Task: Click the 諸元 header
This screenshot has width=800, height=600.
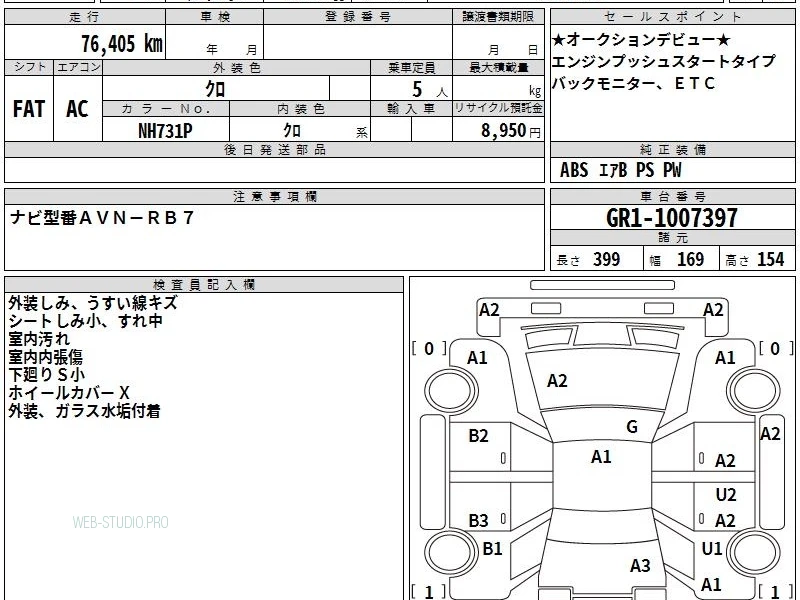Action: (672, 238)
